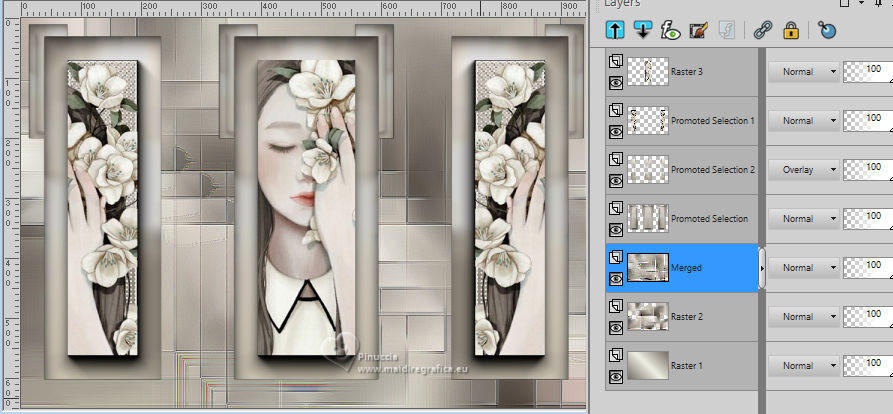
Task: Open blend mode dropdown for Promoted Selection
Action: [804, 219]
